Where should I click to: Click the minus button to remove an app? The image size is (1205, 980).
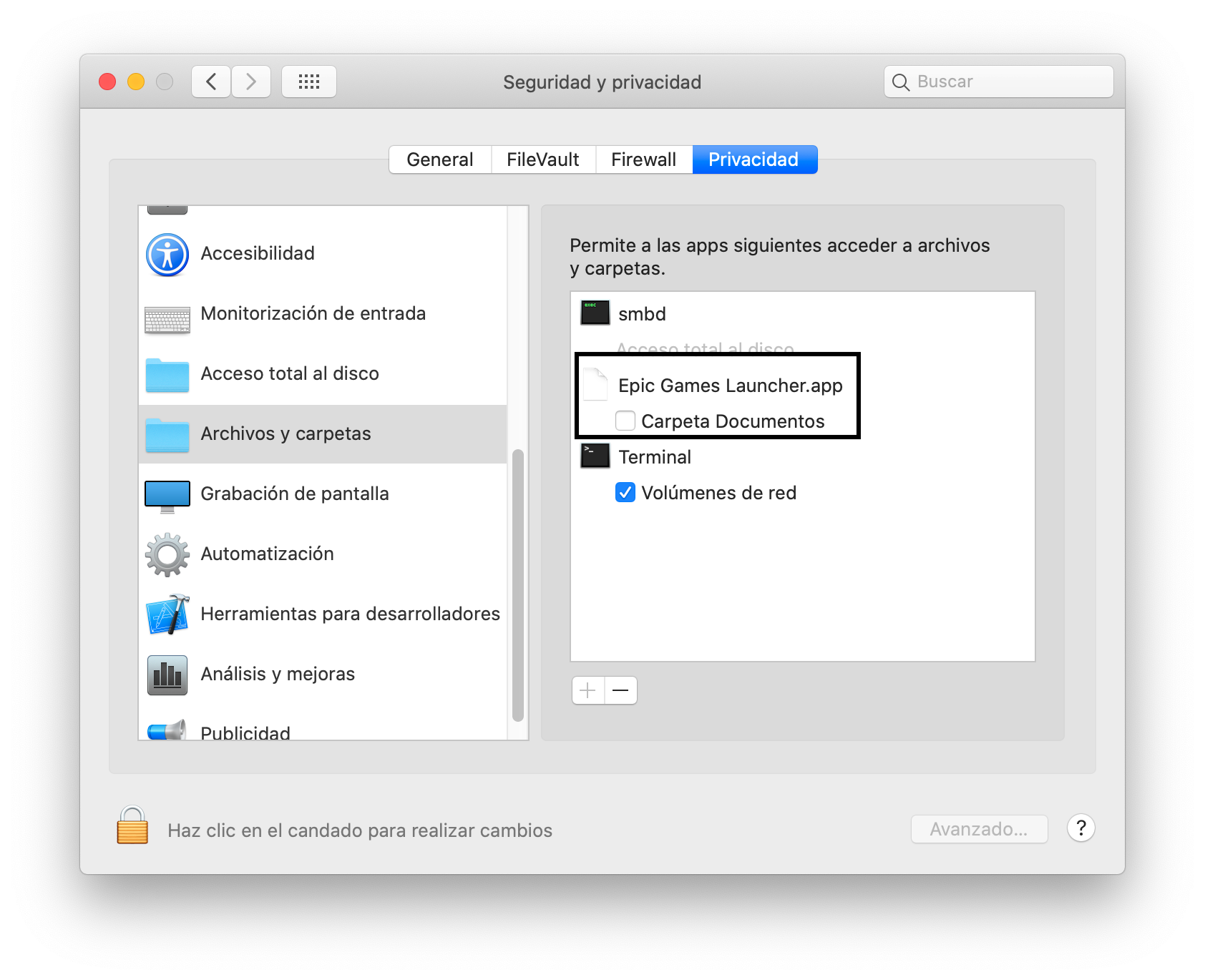621,690
